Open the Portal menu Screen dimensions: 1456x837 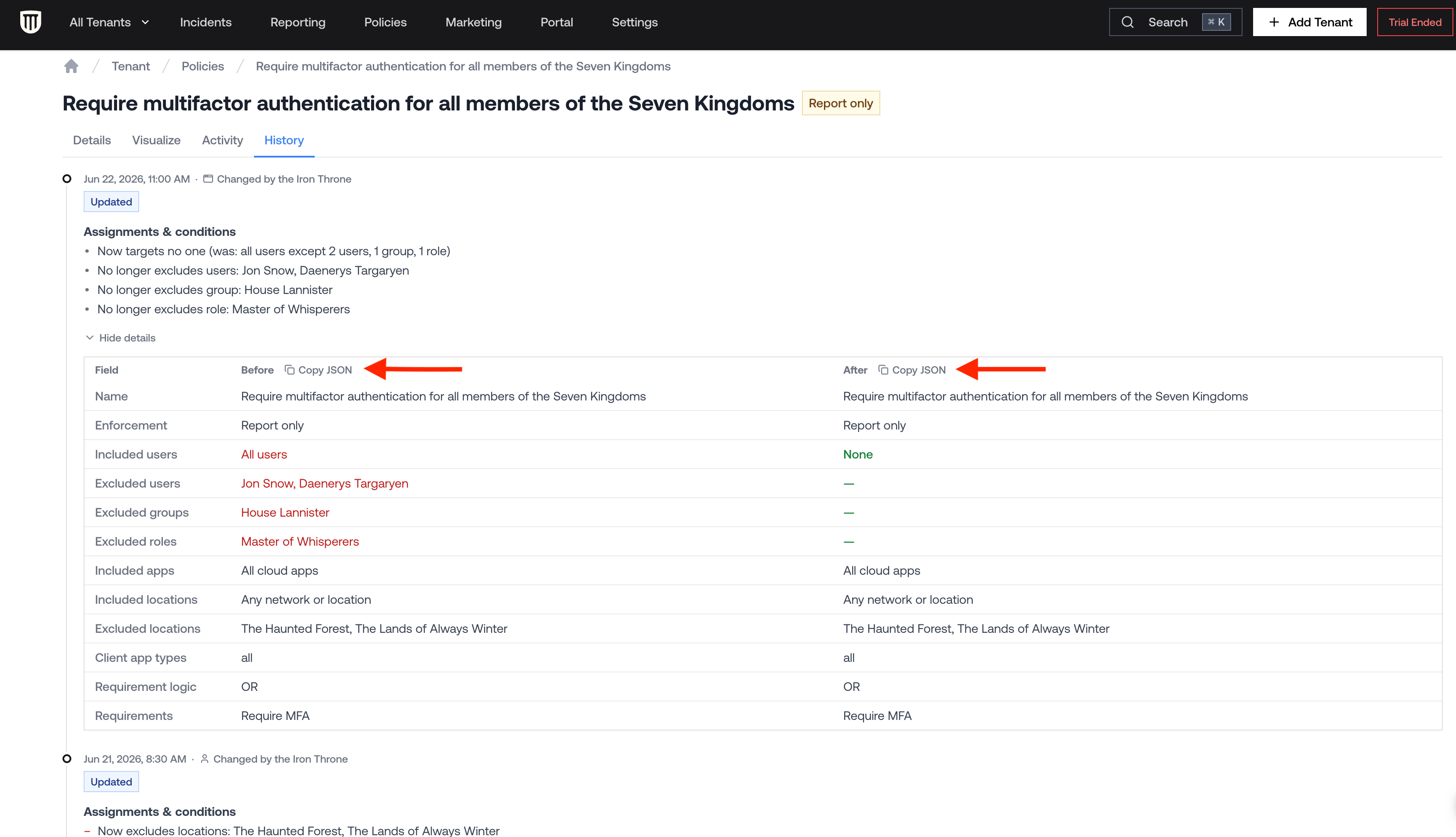[556, 22]
